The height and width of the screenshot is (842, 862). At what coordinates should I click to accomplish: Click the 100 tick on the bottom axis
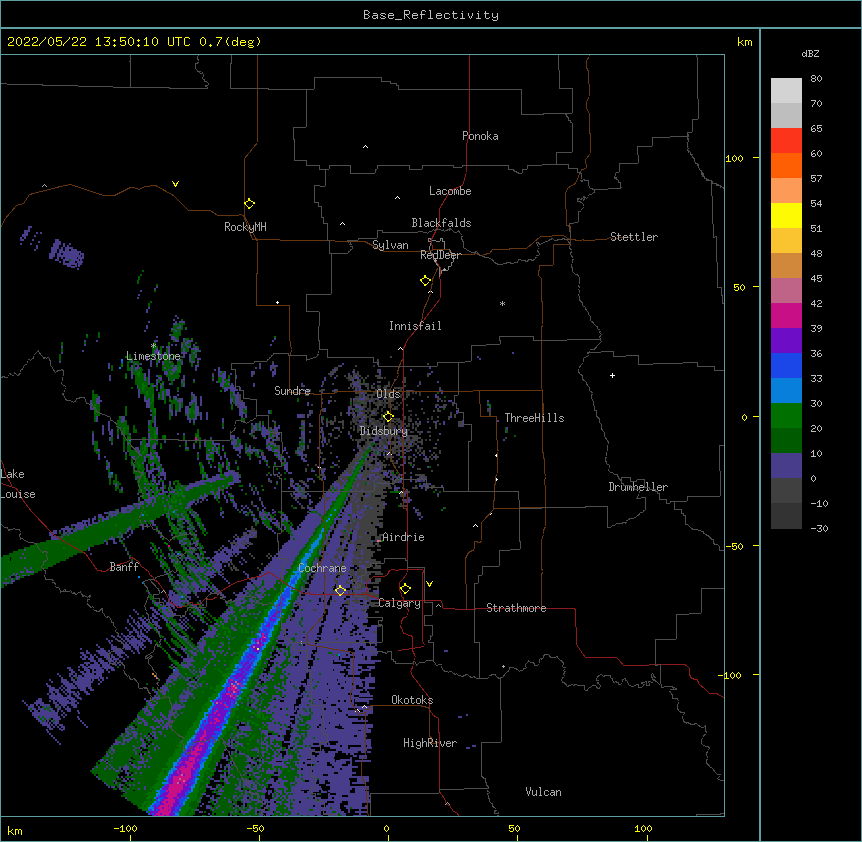(x=643, y=828)
